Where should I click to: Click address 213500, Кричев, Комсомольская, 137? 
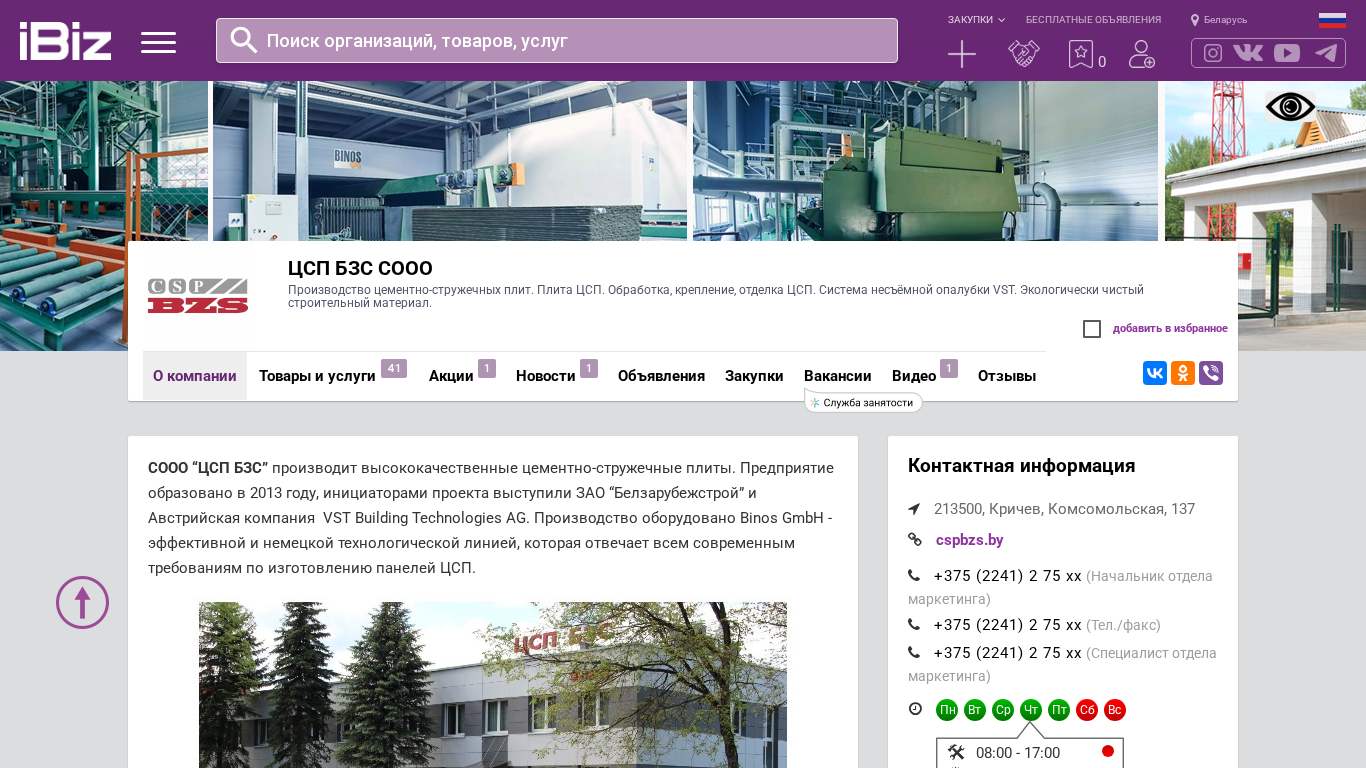tap(1064, 509)
